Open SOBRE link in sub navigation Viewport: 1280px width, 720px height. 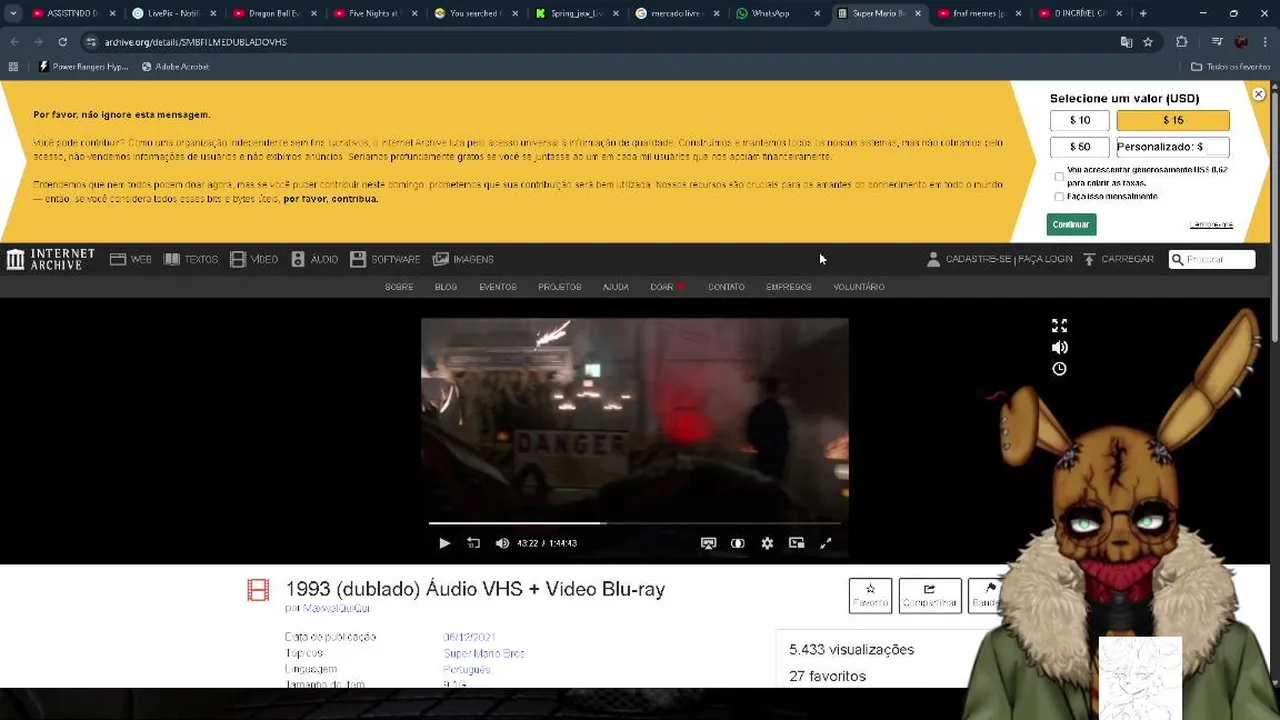coord(399,287)
